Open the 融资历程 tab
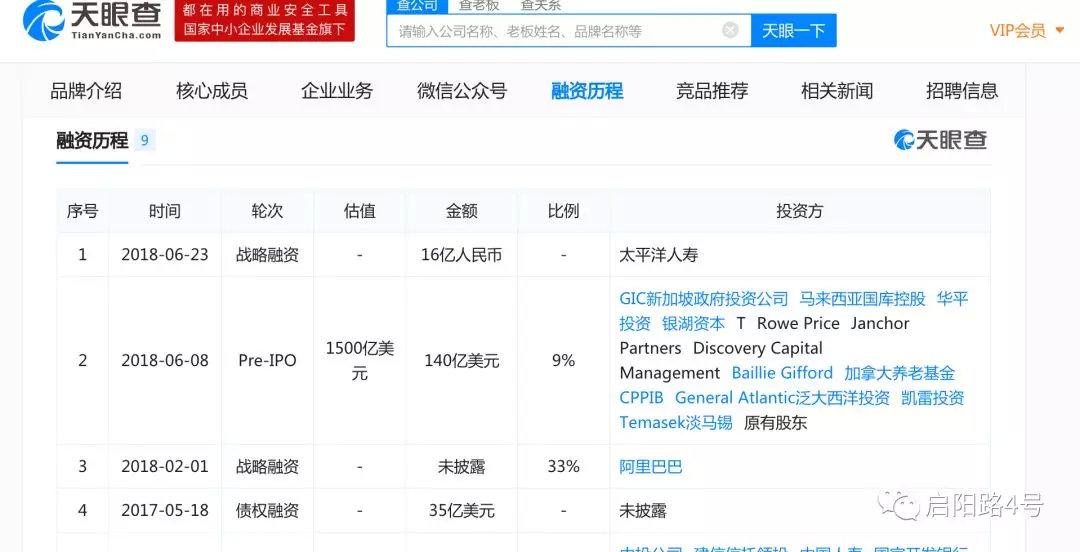The image size is (1080, 552). (587, 90)
